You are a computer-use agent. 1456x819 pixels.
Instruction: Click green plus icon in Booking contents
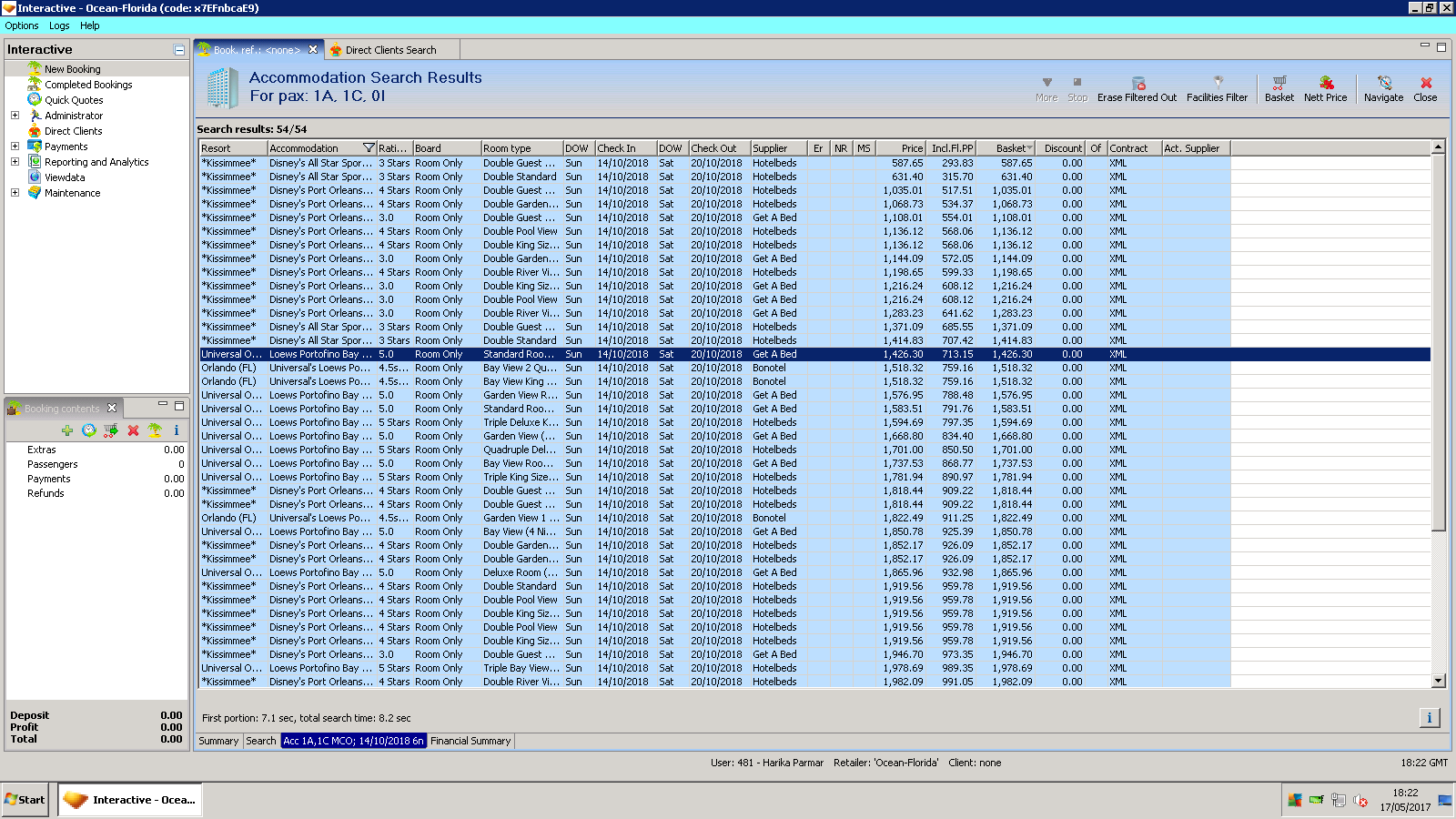(67, 430)
